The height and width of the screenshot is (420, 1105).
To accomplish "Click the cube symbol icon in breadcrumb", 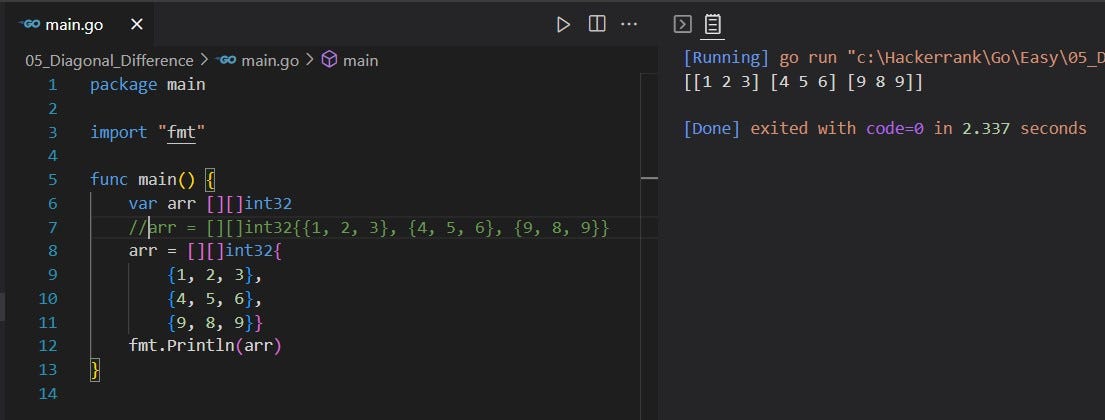I will tap(329, 61).
